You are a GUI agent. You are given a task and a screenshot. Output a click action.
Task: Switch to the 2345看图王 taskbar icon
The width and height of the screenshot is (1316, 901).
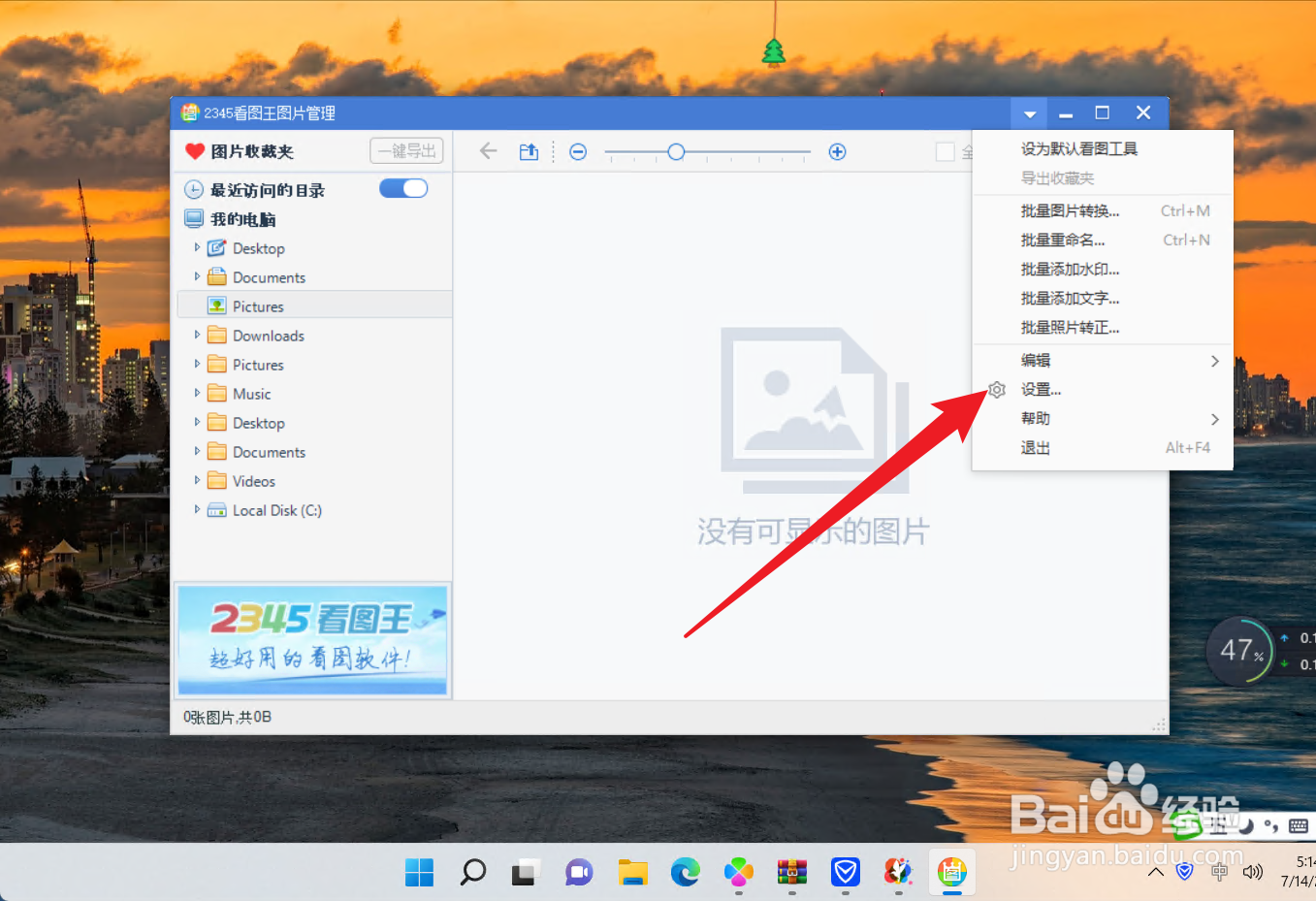[952, 872]
